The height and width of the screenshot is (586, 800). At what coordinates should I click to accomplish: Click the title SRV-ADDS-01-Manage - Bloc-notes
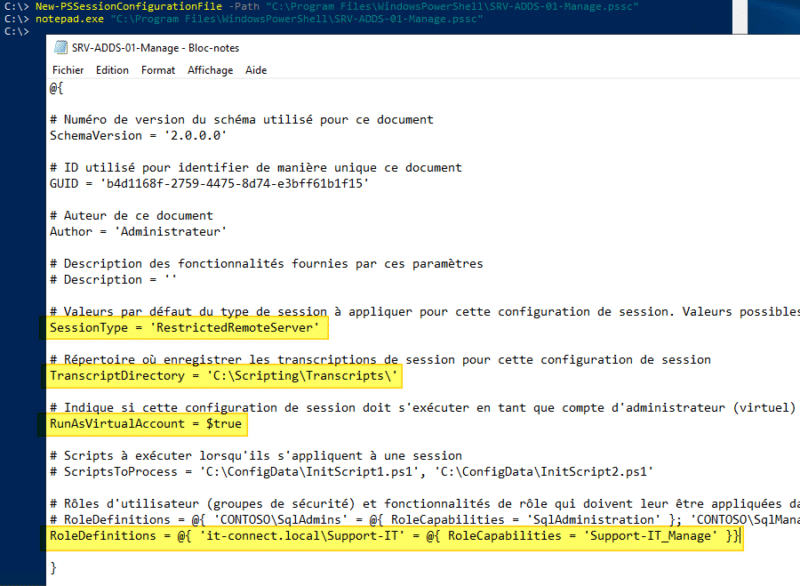click(x=156, y=48)
